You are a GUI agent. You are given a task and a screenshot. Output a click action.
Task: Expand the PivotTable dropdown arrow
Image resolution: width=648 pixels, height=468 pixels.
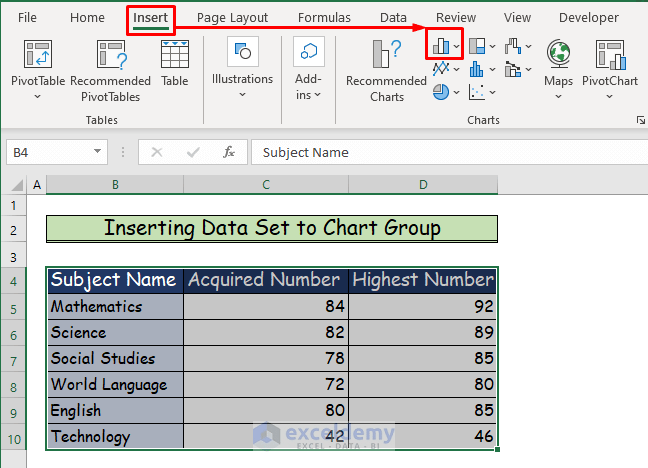pyautogui.click(x=38, y=97)
